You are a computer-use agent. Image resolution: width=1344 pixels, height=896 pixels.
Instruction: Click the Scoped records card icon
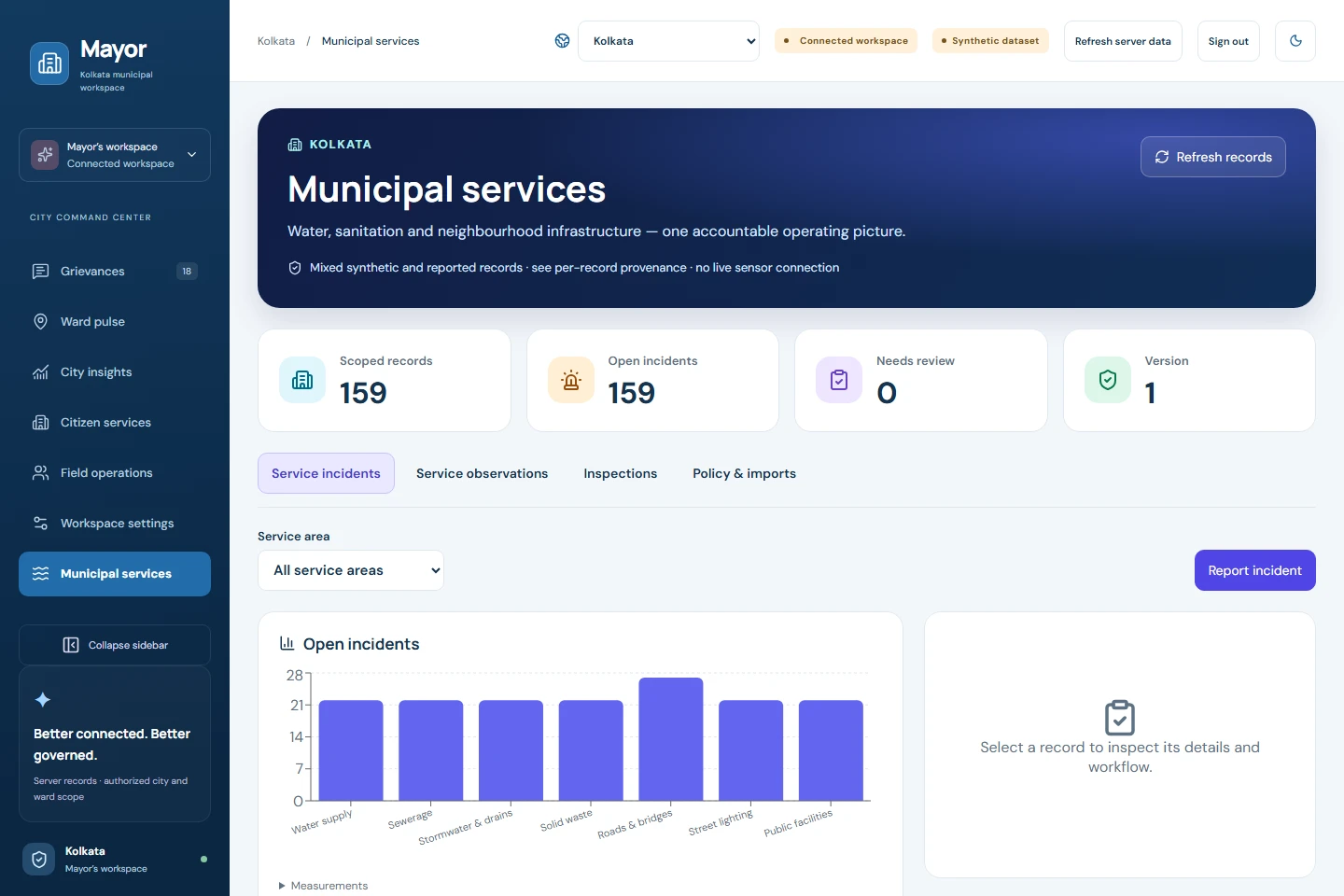click(x=302, y=380)
